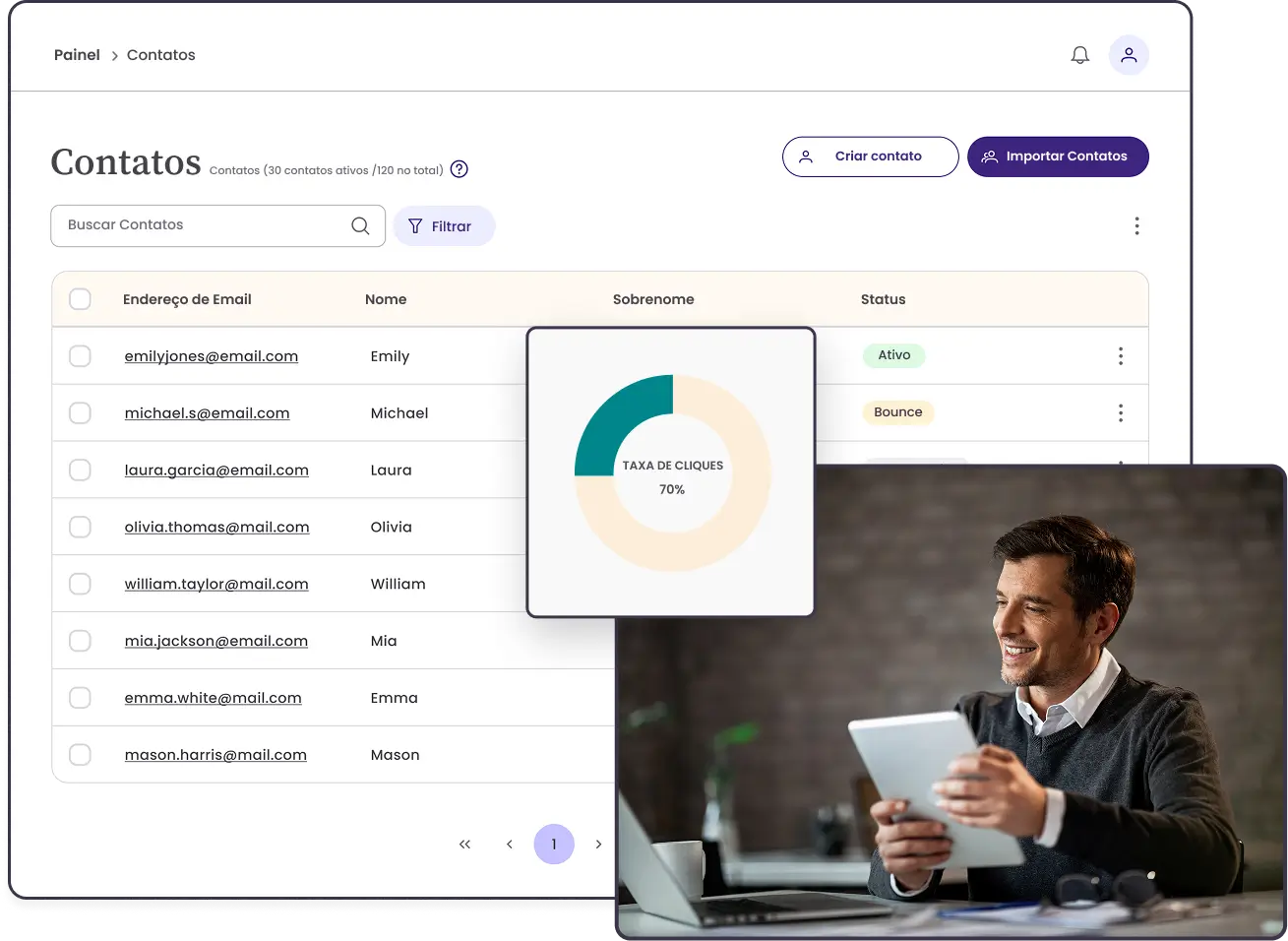
Task: Open the emilyjones@email.com link
Action: point(211,355)
